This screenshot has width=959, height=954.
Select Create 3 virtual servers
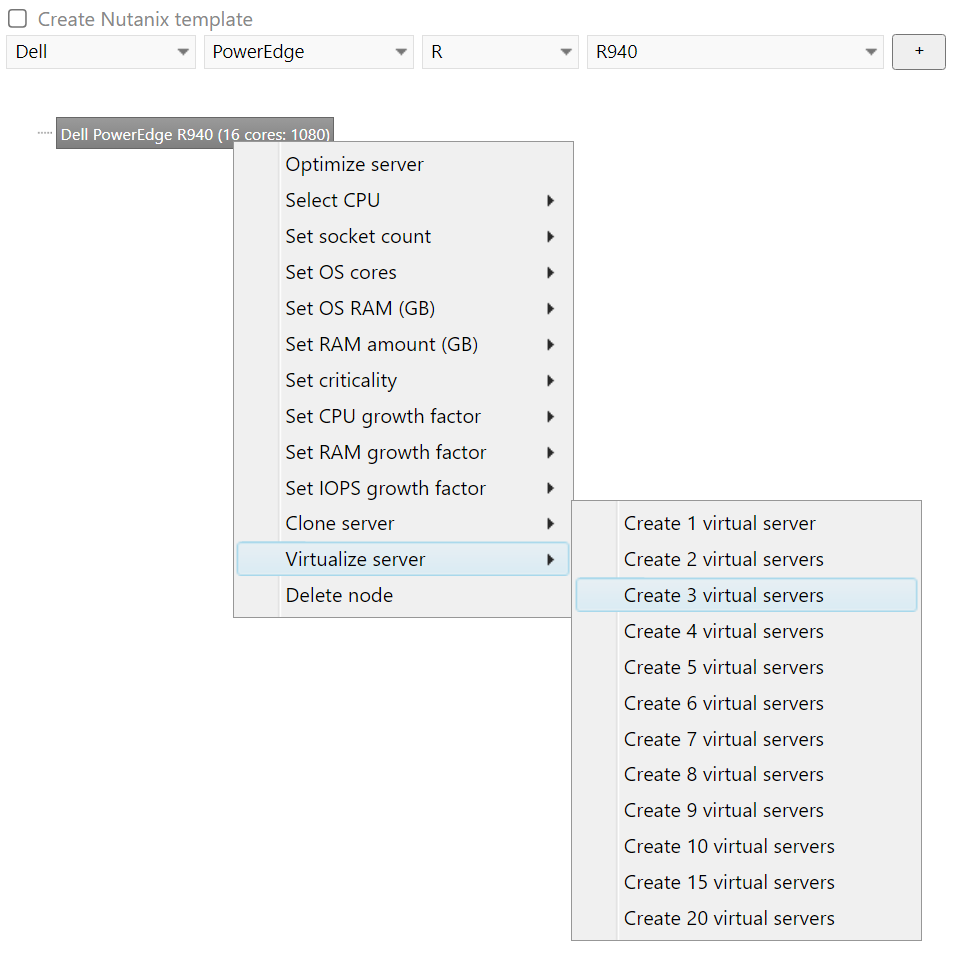[723, 596]
